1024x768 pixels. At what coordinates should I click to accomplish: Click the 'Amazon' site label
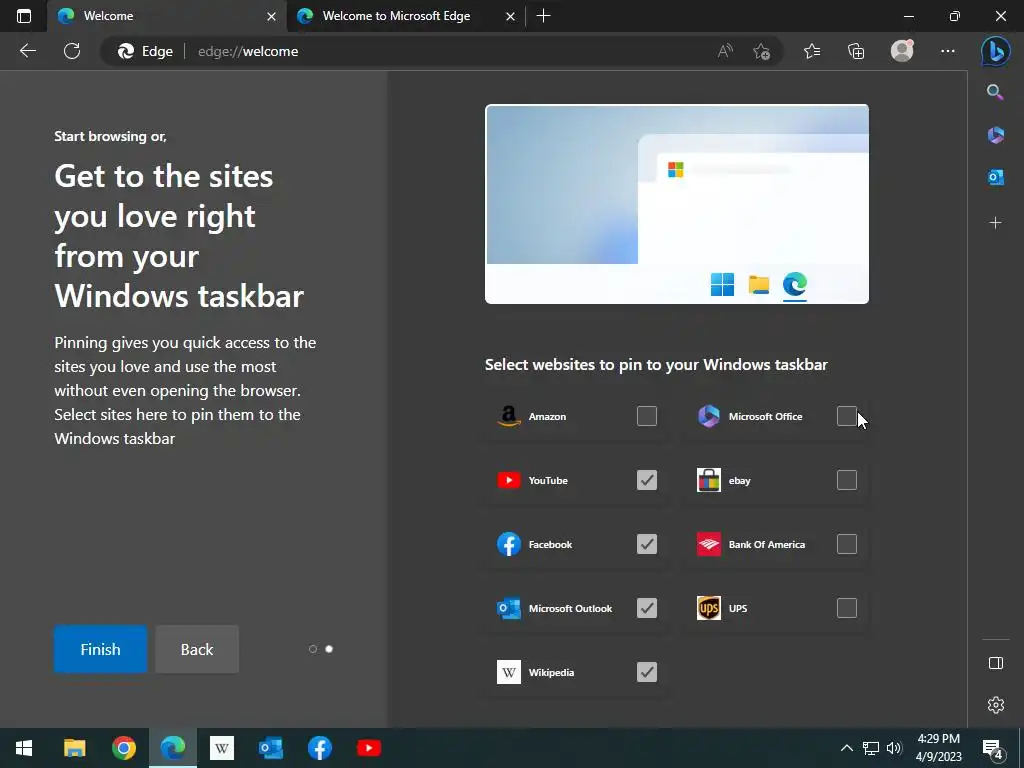(547, 417)
